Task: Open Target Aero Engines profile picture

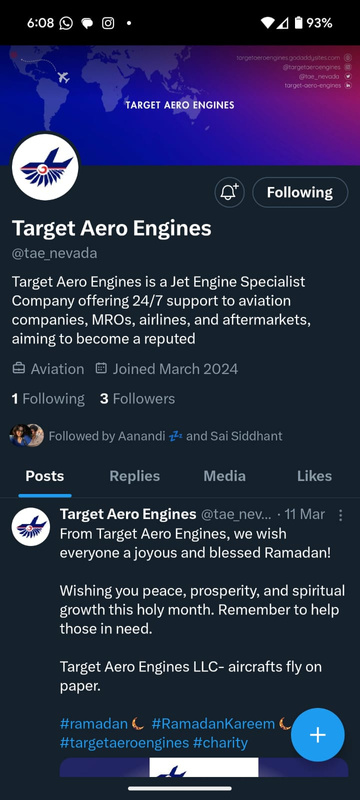Action: (45, 167)
